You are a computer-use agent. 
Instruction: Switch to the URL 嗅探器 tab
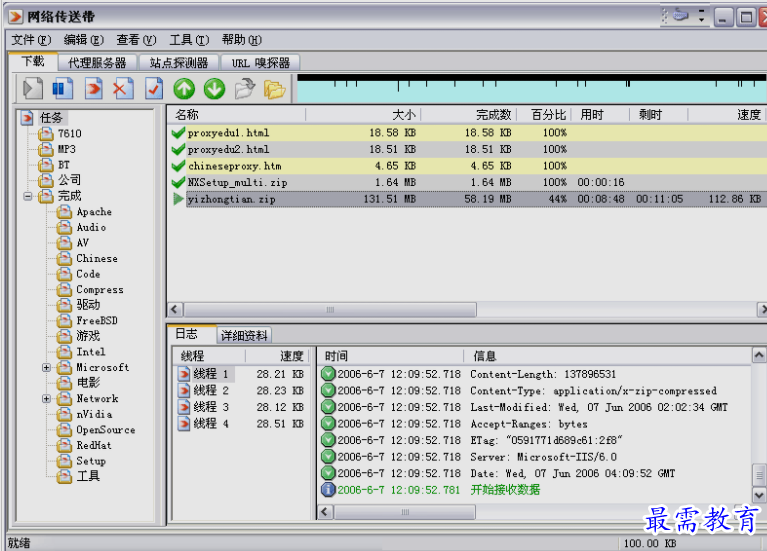point(260,63)
